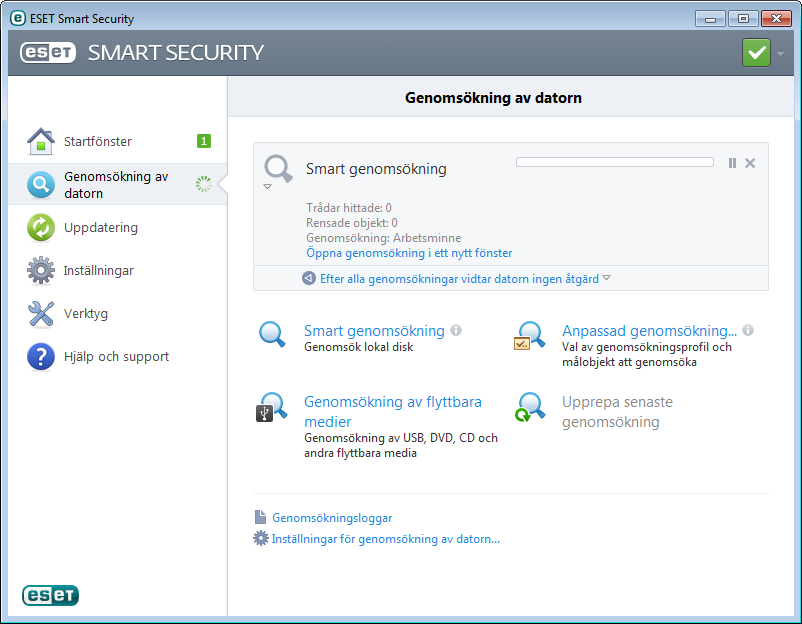Click the Hjälp och support question mark icon
The width and height of the screenshot is (802, 624).
click(x=41, y=356)
